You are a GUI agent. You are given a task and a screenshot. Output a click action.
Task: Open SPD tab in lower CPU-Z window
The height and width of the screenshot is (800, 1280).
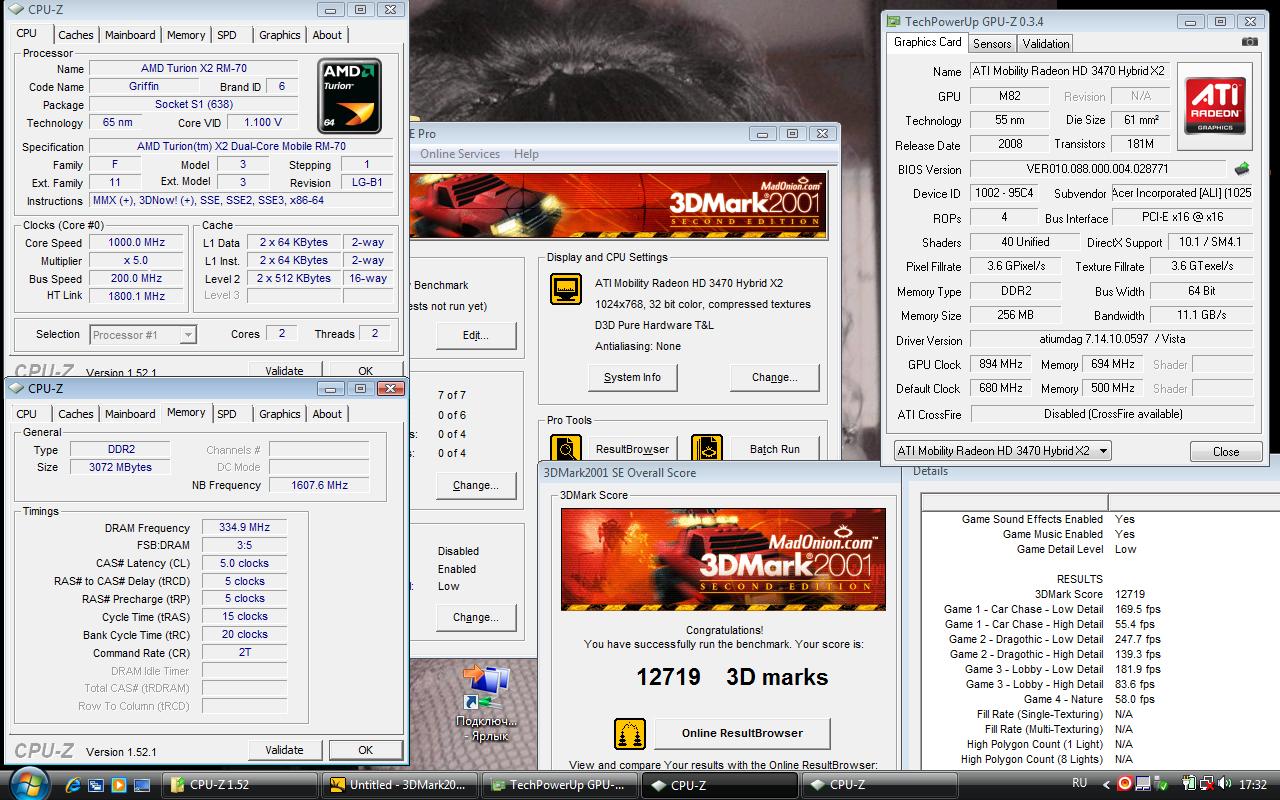(x=227, y=414)
